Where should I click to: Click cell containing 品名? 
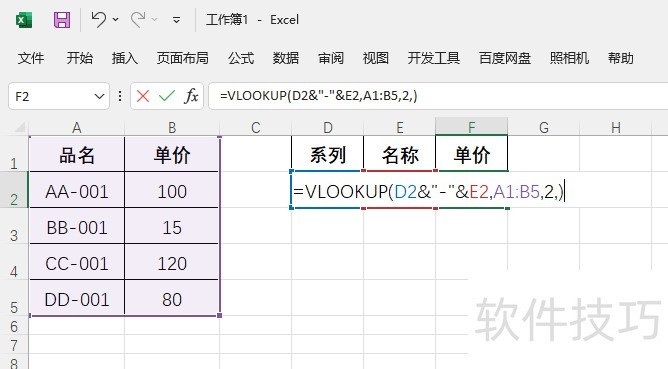77,154
